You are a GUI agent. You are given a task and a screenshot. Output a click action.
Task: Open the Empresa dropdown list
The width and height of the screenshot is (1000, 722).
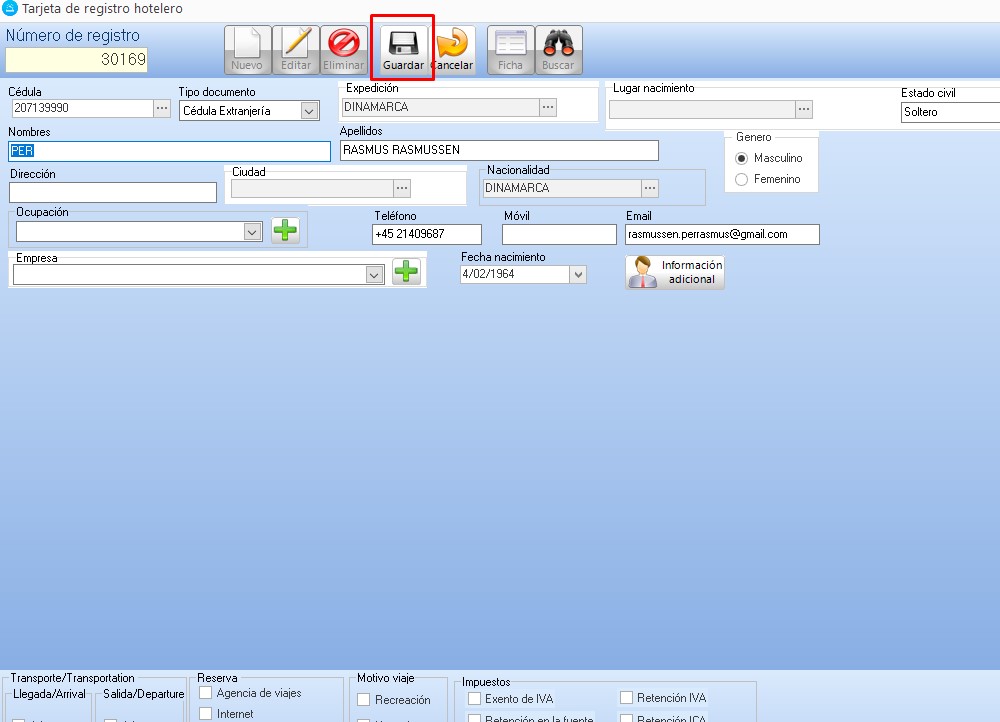pyautogui.click(x=375, y=274)
